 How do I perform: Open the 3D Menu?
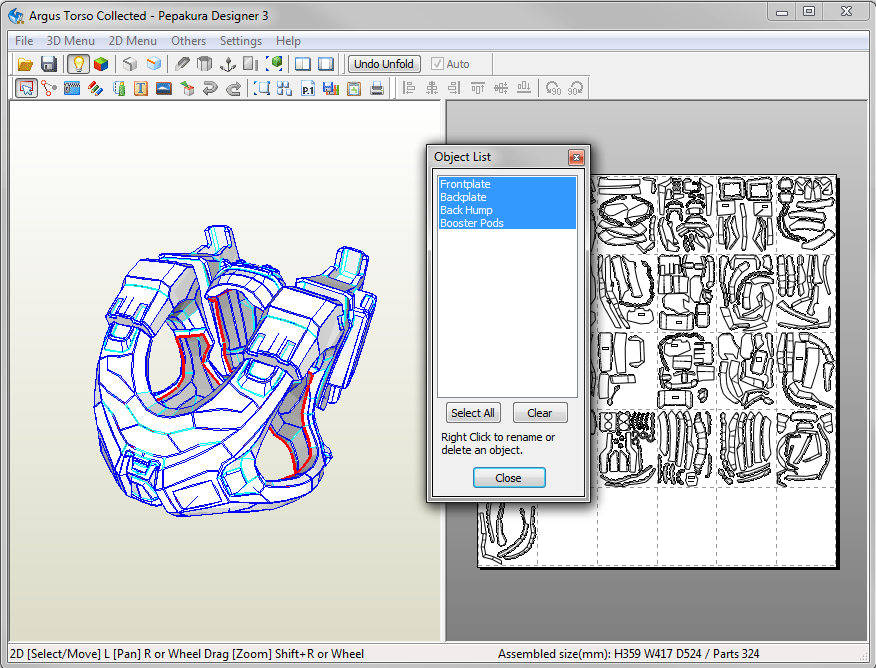pyautogui.click(x=71, y=41)
